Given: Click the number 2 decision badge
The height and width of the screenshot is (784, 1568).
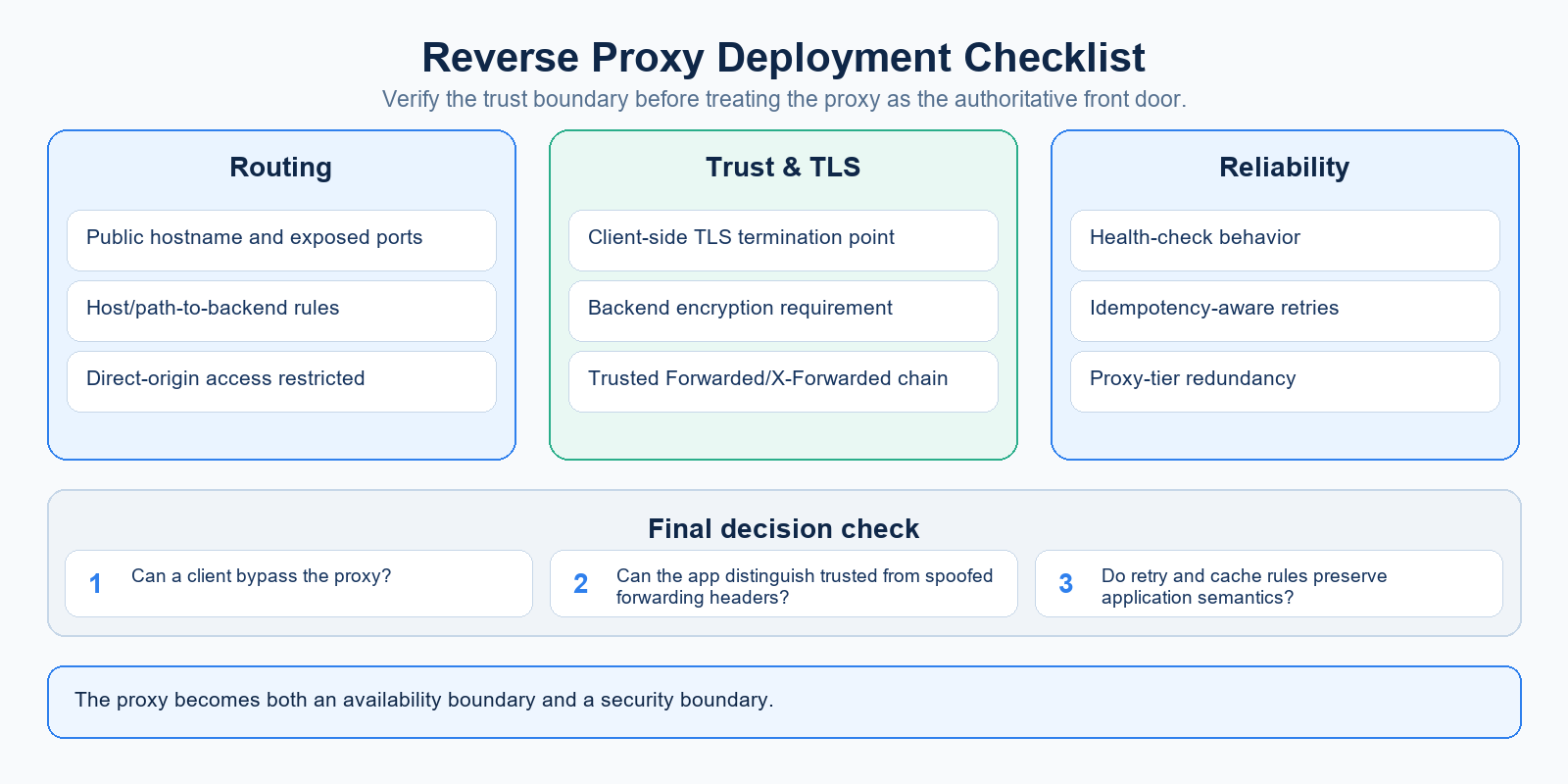Looking at the screenshot, I should coord(580,584).
